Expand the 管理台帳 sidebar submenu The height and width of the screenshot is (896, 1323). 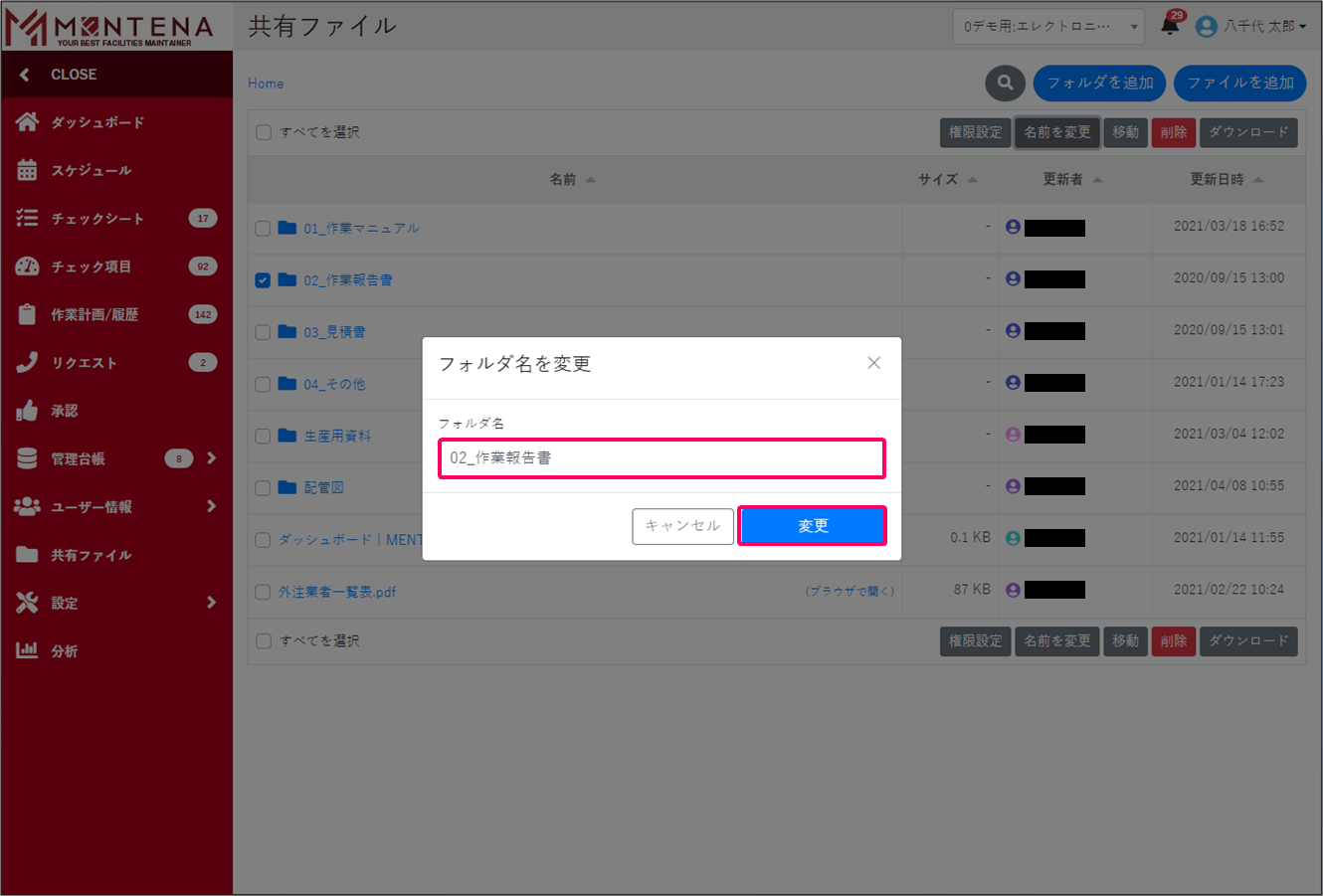[x=211, y=458]
